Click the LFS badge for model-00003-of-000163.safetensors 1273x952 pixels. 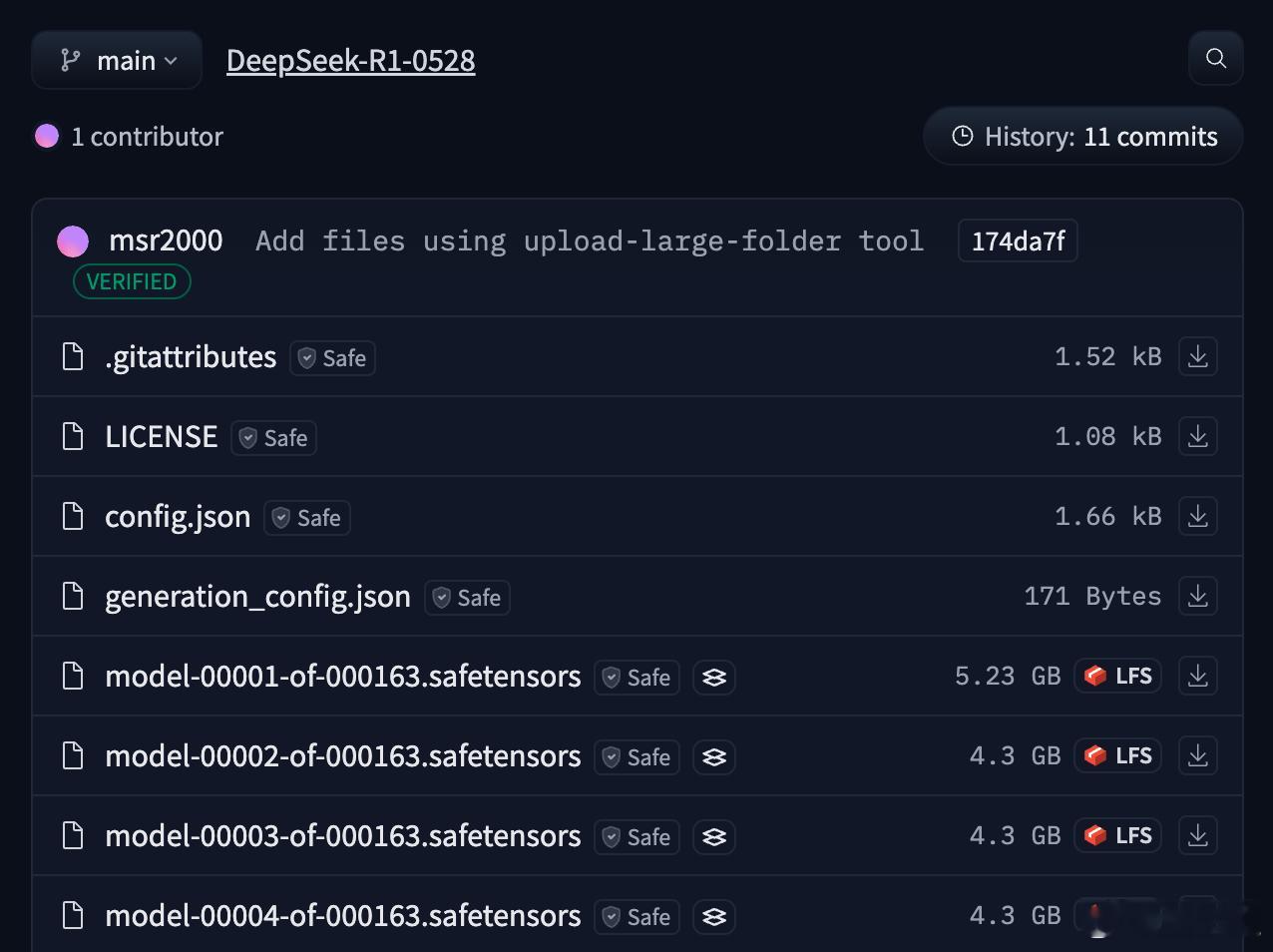1118,835
